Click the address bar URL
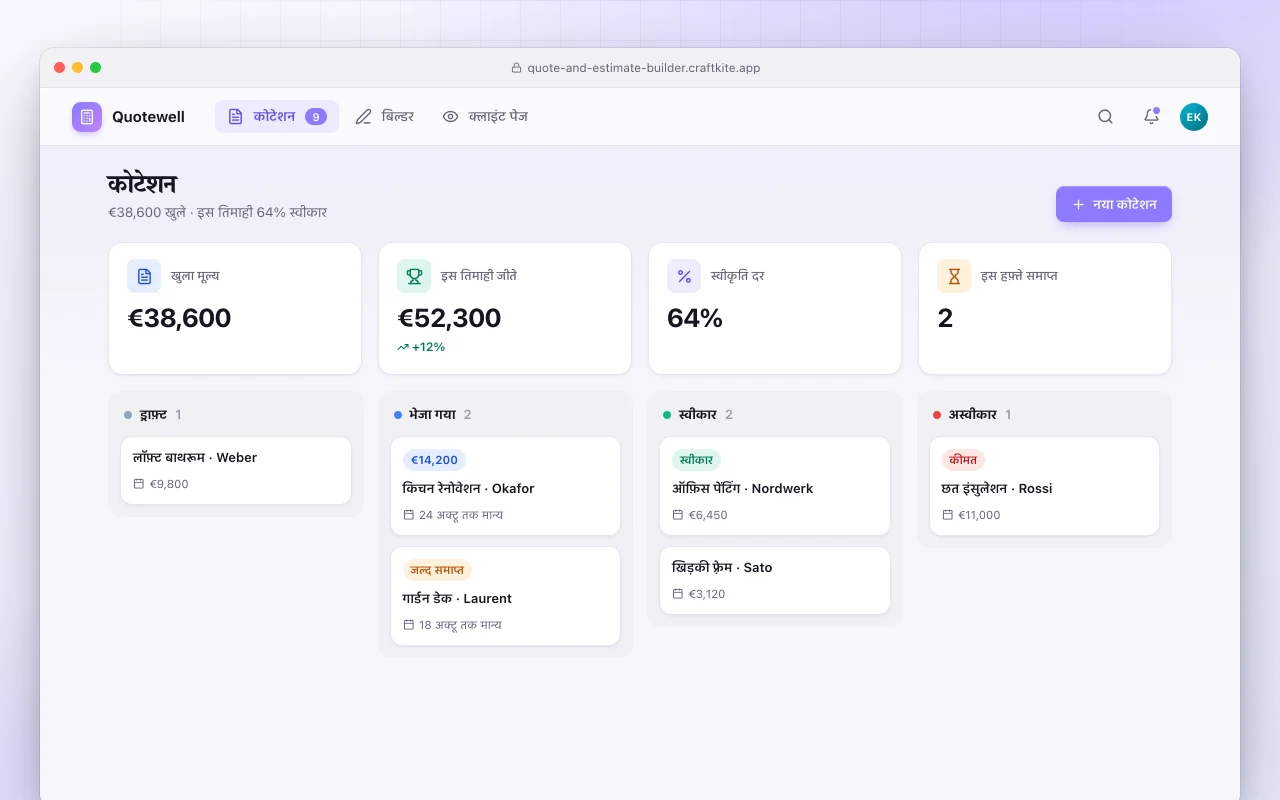The height and width of the screenshot is (800, 1280). [x=644, y=68]
